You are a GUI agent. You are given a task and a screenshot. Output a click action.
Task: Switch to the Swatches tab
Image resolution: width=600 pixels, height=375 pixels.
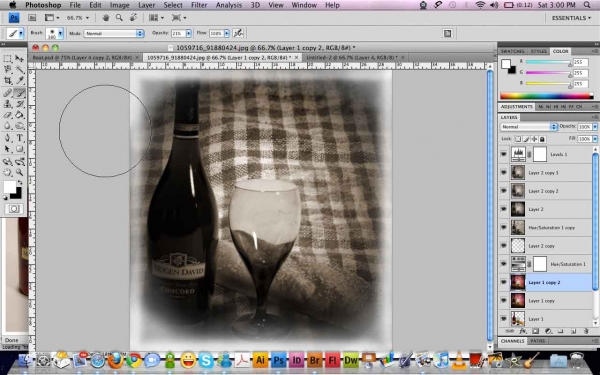tap(512, 51)
